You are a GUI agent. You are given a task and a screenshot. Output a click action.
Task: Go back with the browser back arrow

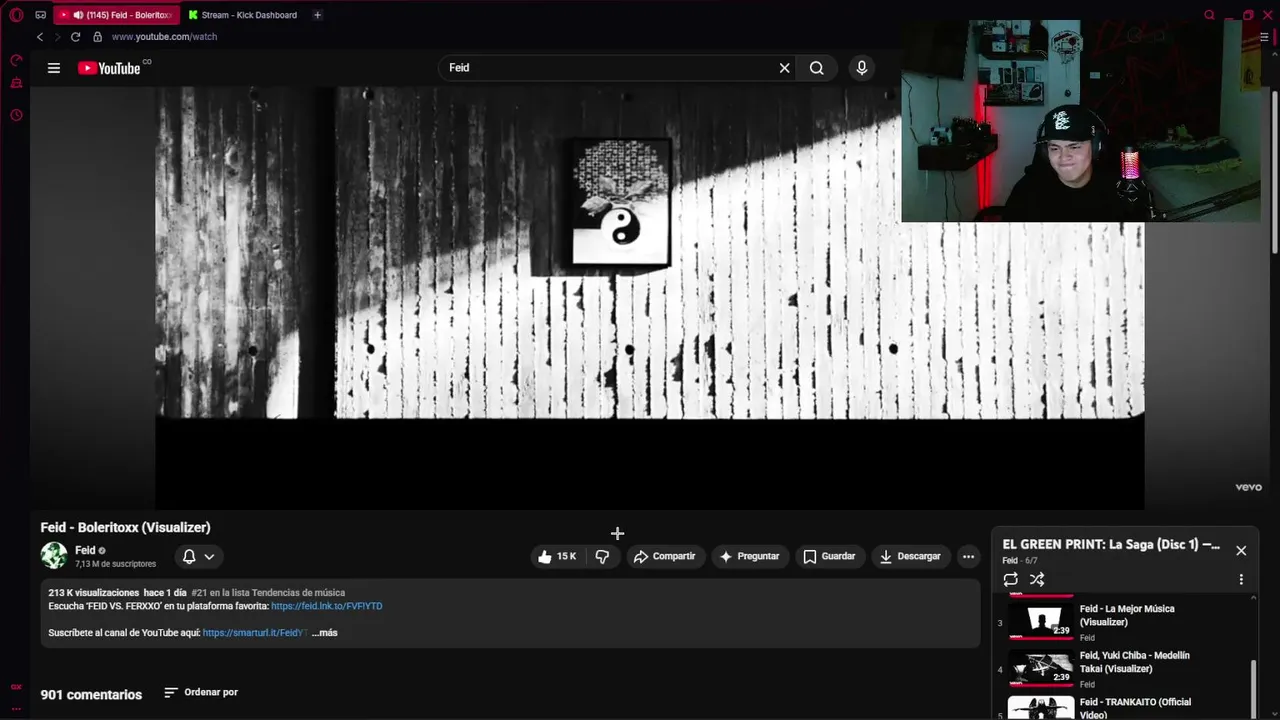point(40,37)
